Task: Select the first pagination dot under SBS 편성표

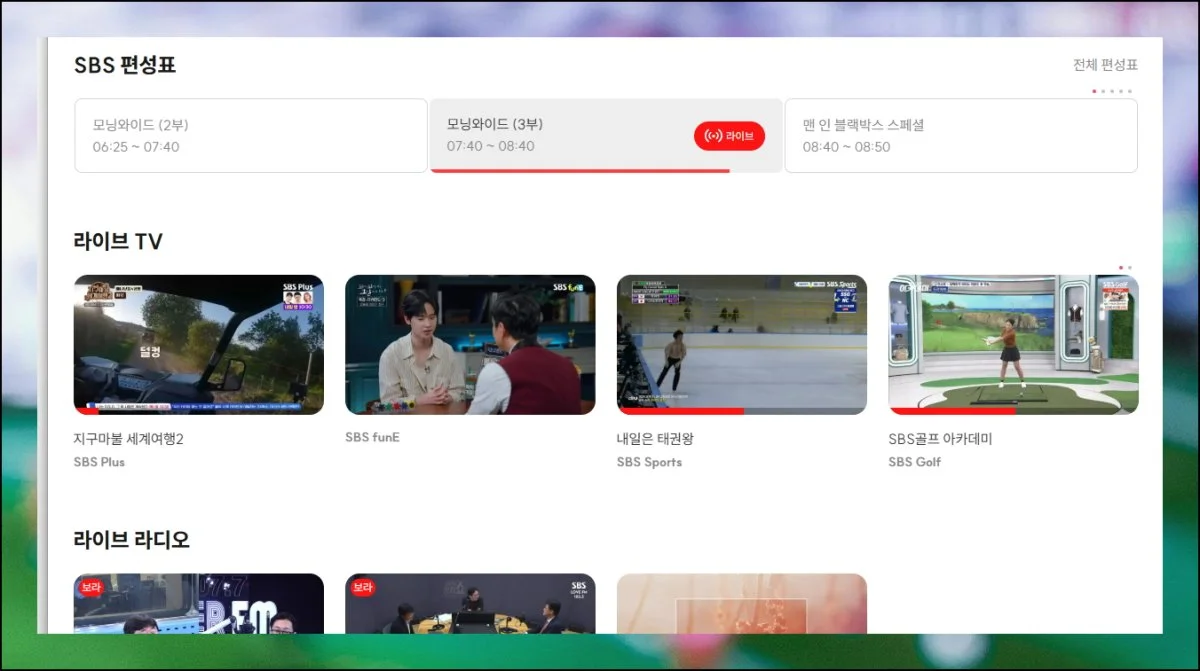Action: [1094, 91]
